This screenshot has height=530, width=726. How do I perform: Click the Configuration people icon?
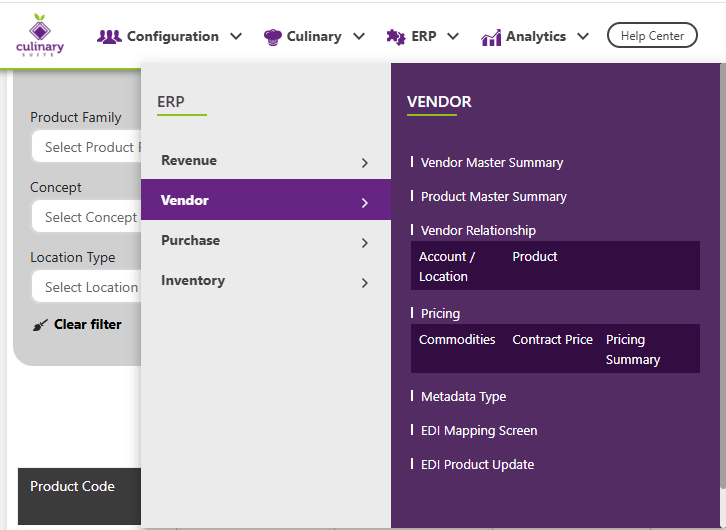109,37
